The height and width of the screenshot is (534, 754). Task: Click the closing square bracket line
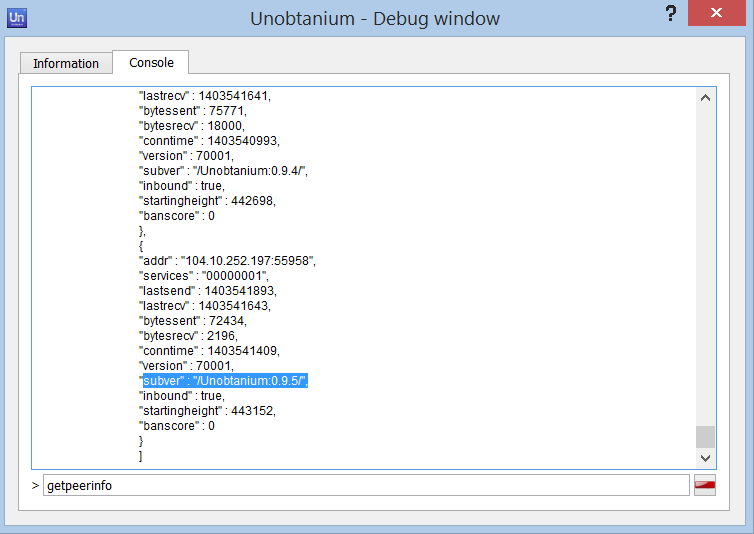140,456
